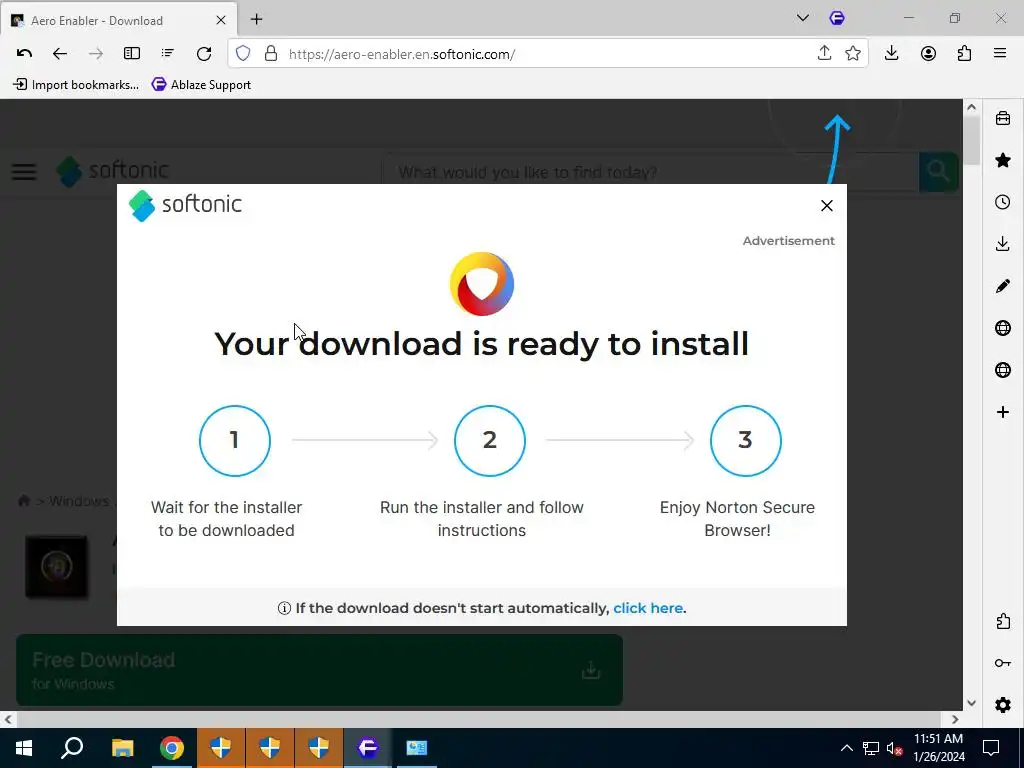Screen dimensions: 1024x768
Task: Switch to Ablaze browser taskbar icon
Action: [368, 748]
